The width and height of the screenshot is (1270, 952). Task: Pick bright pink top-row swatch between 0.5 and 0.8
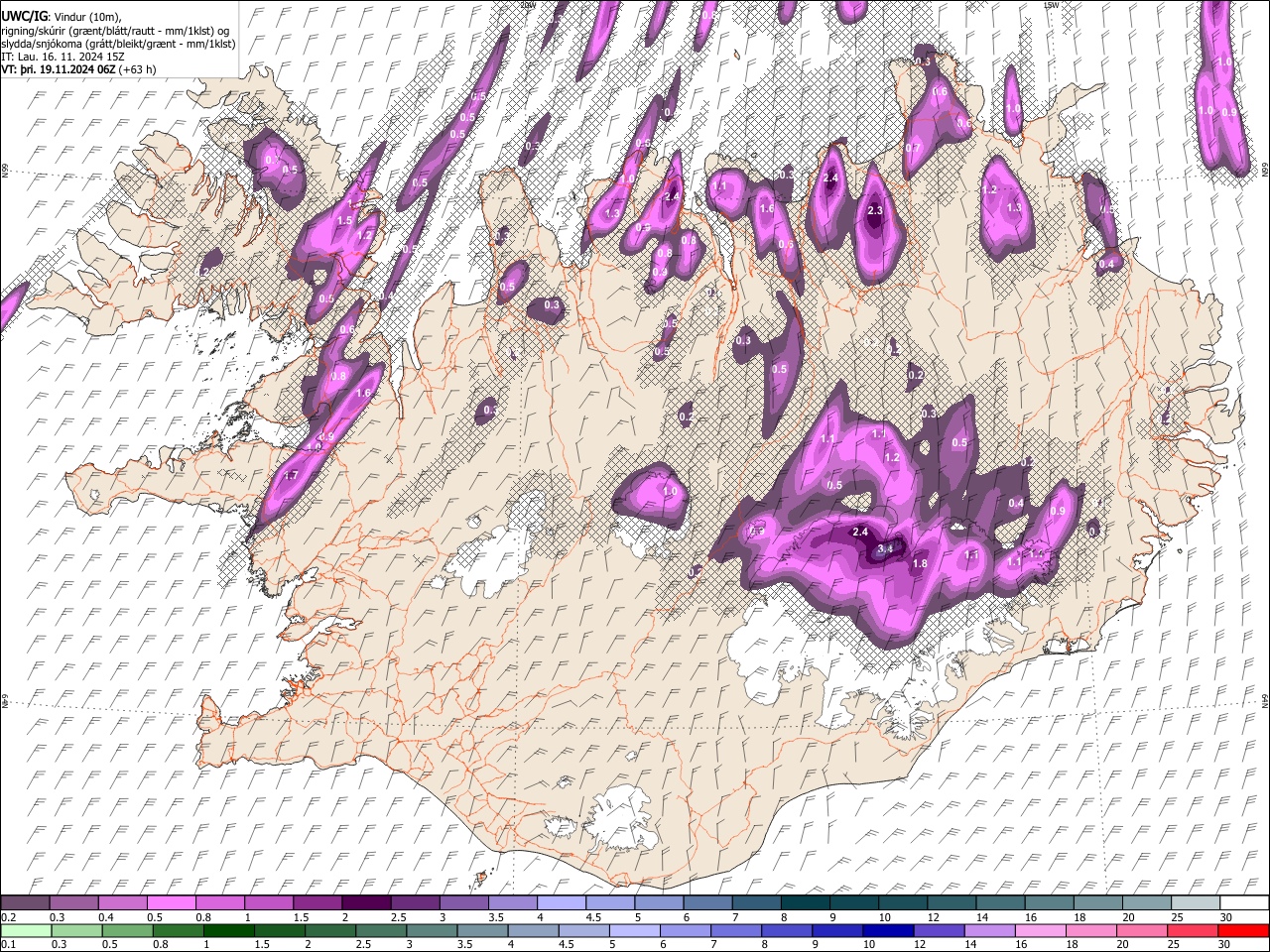click(x=171, y=902)
